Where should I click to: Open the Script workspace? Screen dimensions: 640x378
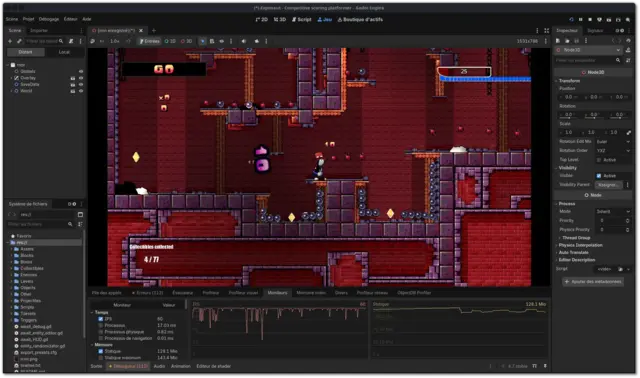point(302,19)
